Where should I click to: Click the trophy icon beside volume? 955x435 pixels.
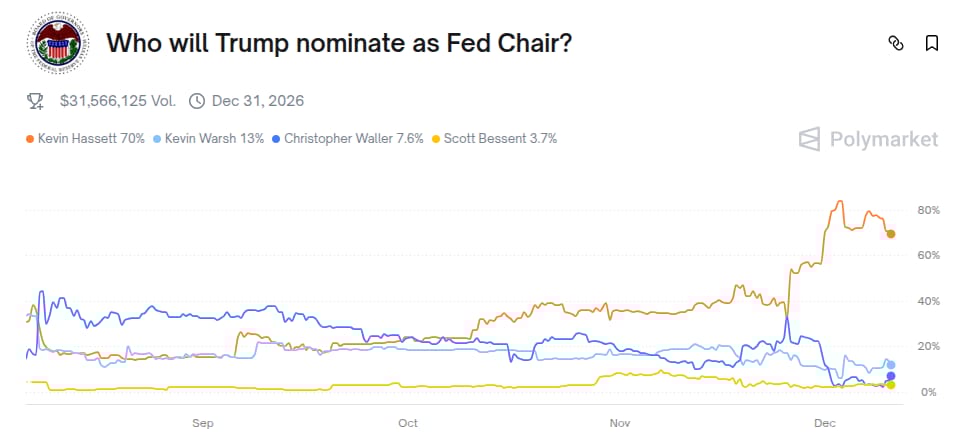click(35, 100)
